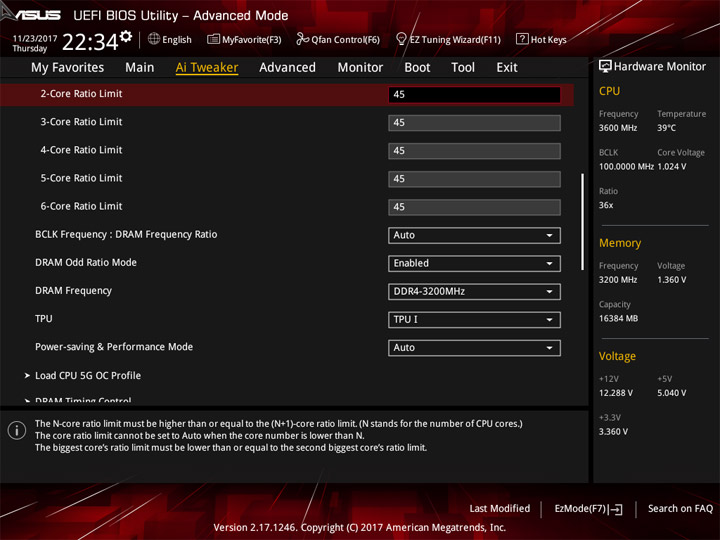Open BCLK Frequency : DRAM Frequency Ratio dropdown
Viewport: 720px width, 540px height.
474,235
